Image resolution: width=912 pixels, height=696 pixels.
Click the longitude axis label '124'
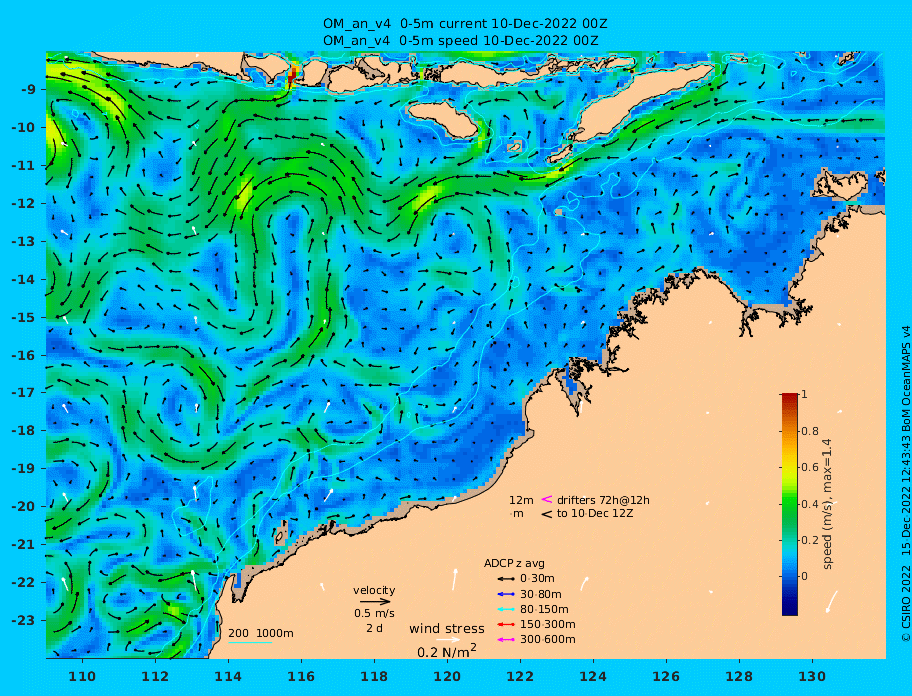[593, 676]
